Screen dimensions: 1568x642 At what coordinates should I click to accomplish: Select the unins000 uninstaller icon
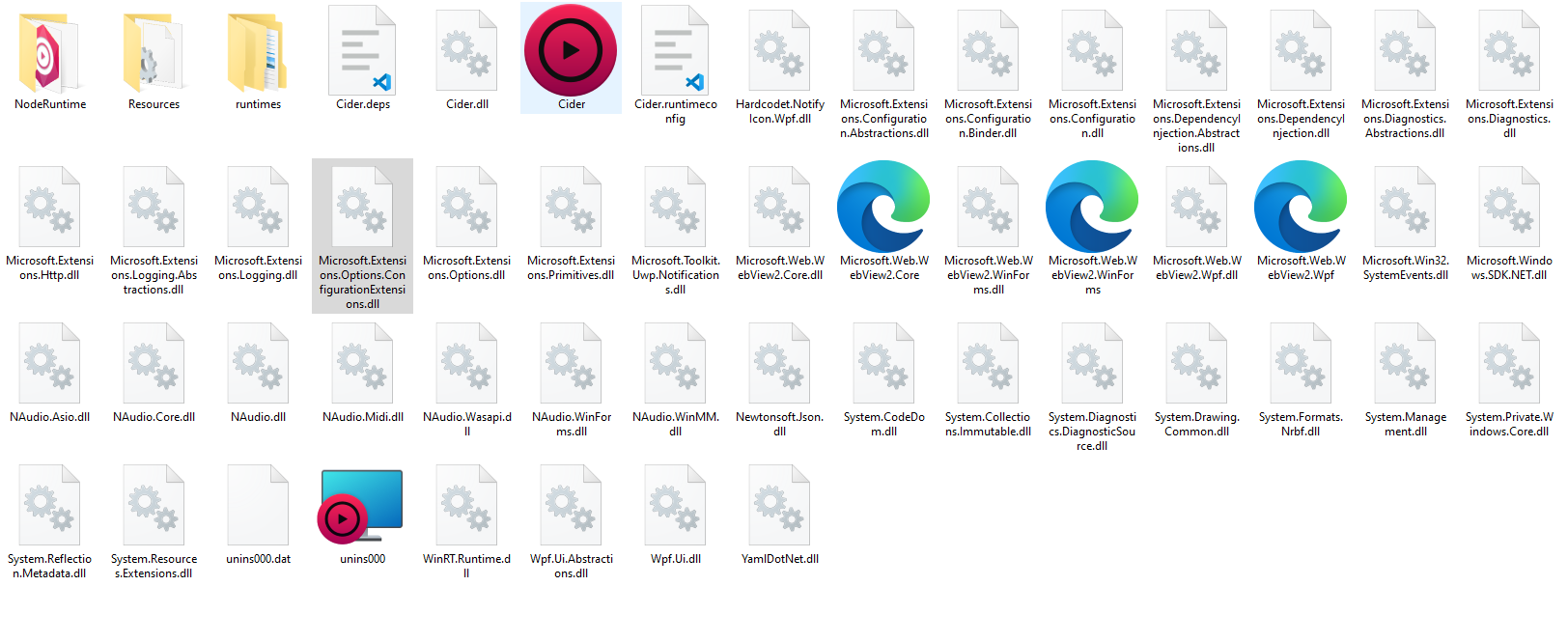click(360, 506)
